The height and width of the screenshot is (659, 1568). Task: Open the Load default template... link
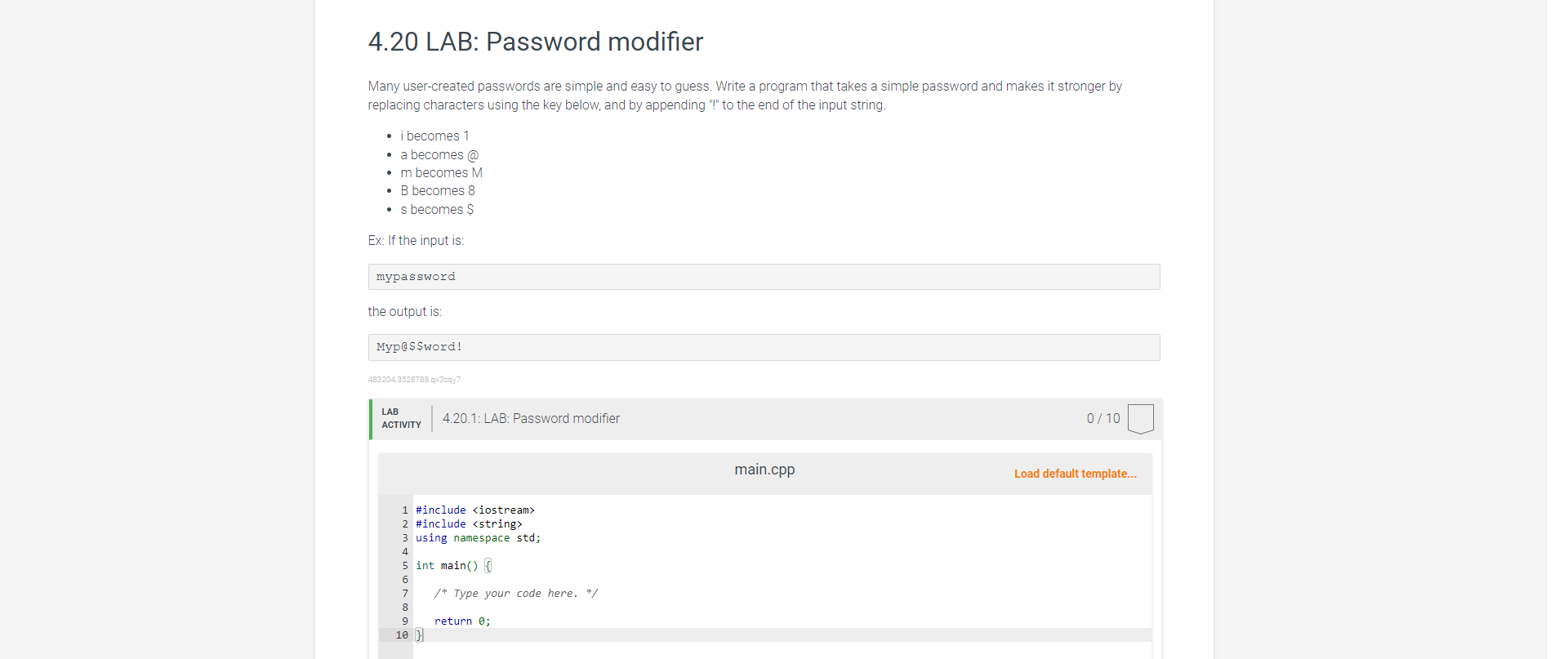(1075, 474)
